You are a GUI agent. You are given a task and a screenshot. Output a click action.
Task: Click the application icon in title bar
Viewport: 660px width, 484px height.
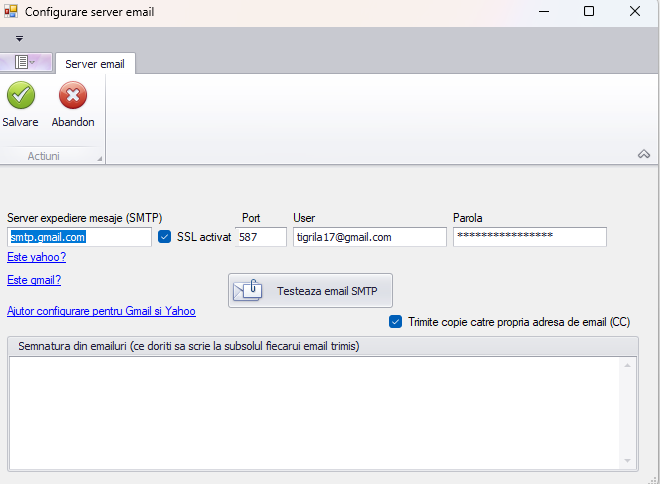(x=11, y=12)
